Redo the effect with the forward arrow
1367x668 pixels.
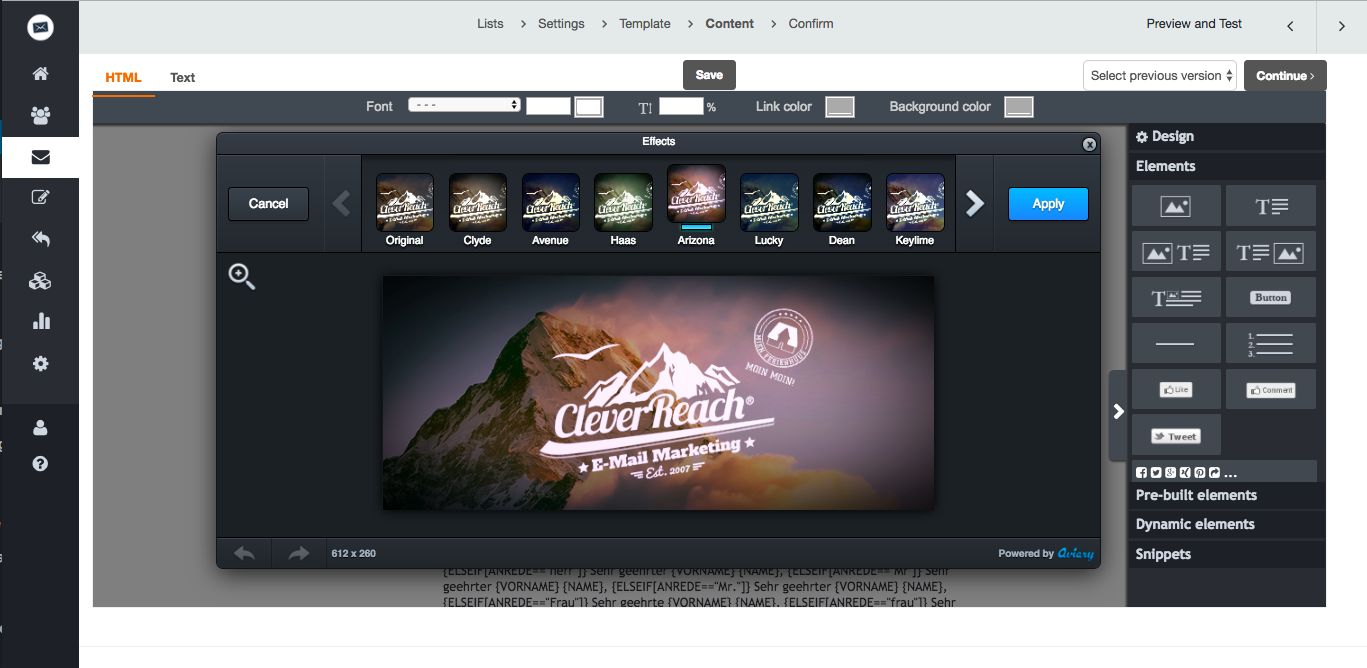(x=299, y=553)
